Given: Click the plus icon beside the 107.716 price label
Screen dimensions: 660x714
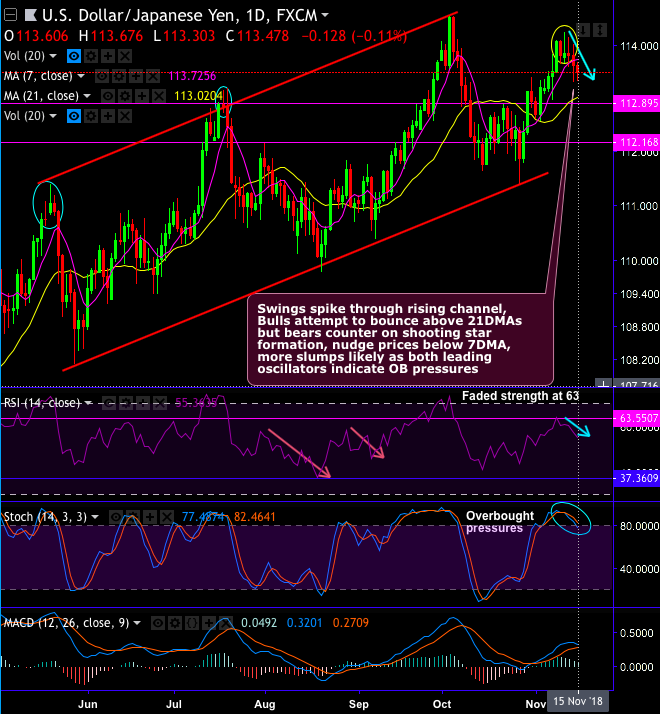Looking at the screenshot, I should point(604,385).
